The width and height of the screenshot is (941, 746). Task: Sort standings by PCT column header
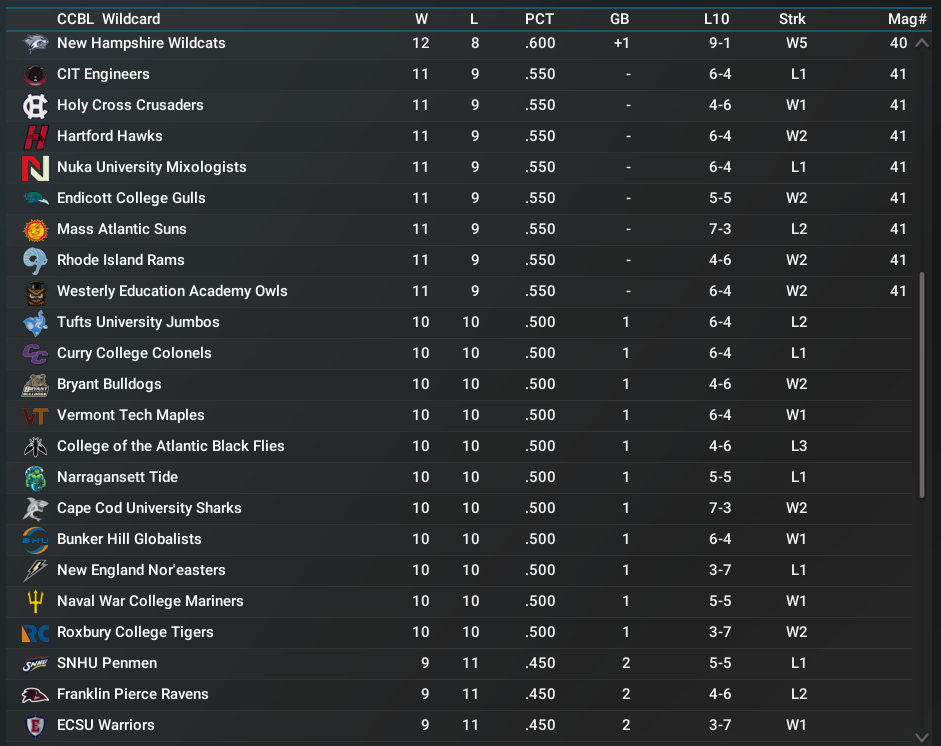[539, 19]
